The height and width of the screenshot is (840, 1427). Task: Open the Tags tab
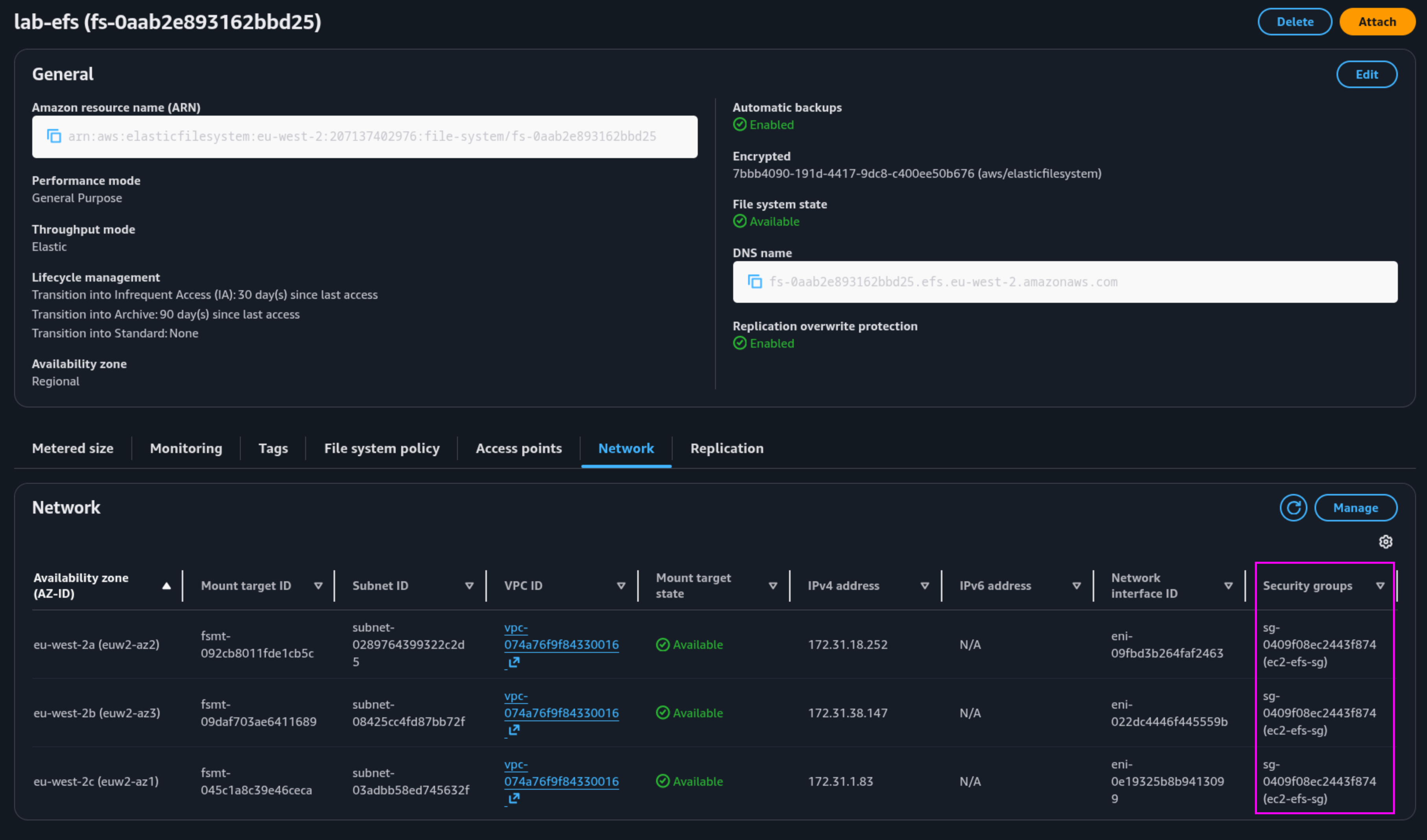tap(273, 448)
